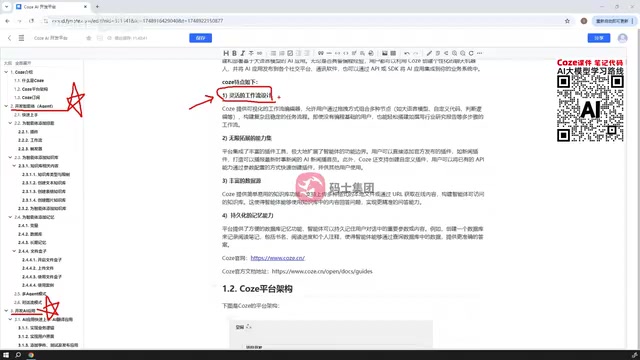640x360 pixels.
Task: Jump to outline item 2.5. 多Agent模式
Action: (x=30, y=293)
